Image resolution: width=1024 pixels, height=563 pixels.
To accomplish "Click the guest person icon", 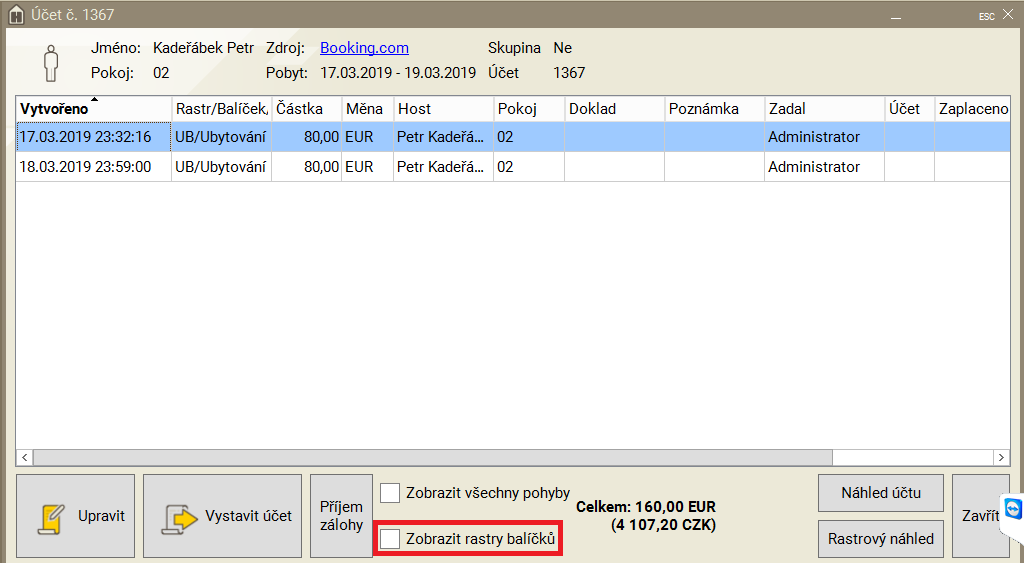I will pos(50,61).
